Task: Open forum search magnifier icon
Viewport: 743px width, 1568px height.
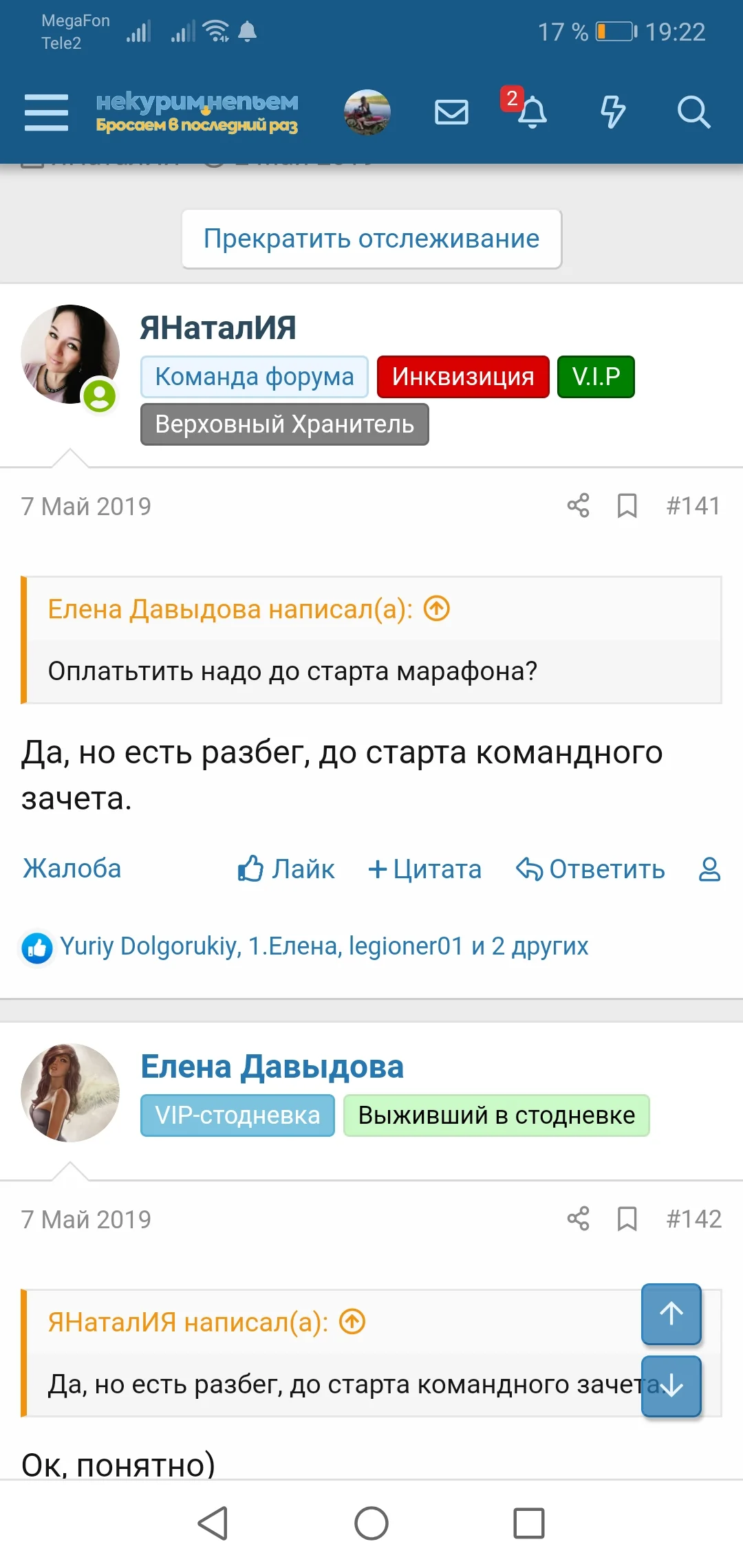Action: point(693,112)
